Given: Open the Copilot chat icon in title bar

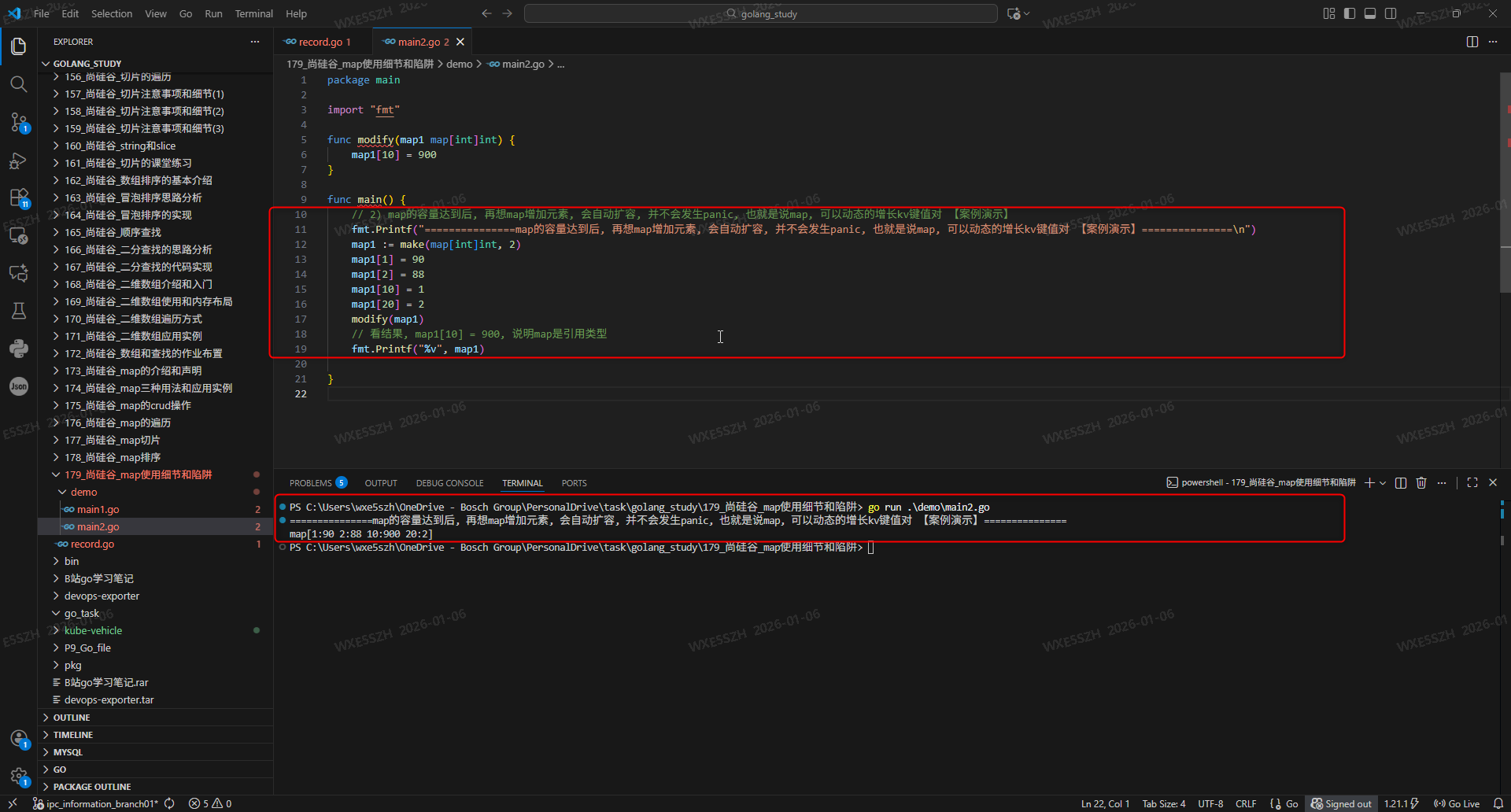Looking at the screenshot, I should (1014, 13).
